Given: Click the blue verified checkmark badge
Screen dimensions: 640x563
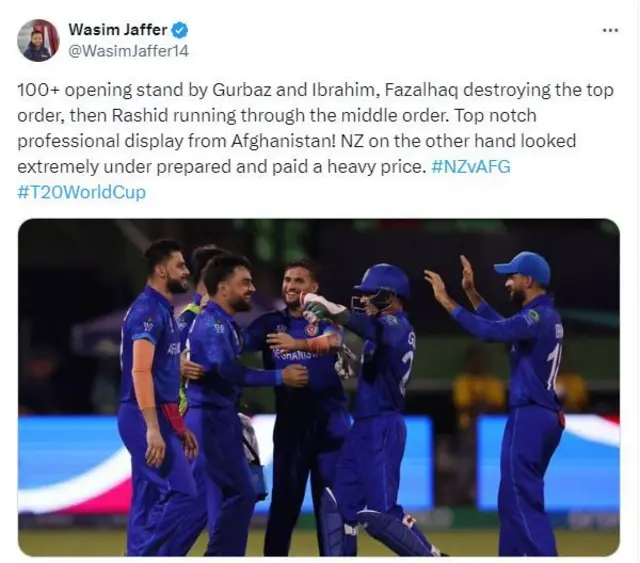Looking at the screenshot, I should click(180, 30).
